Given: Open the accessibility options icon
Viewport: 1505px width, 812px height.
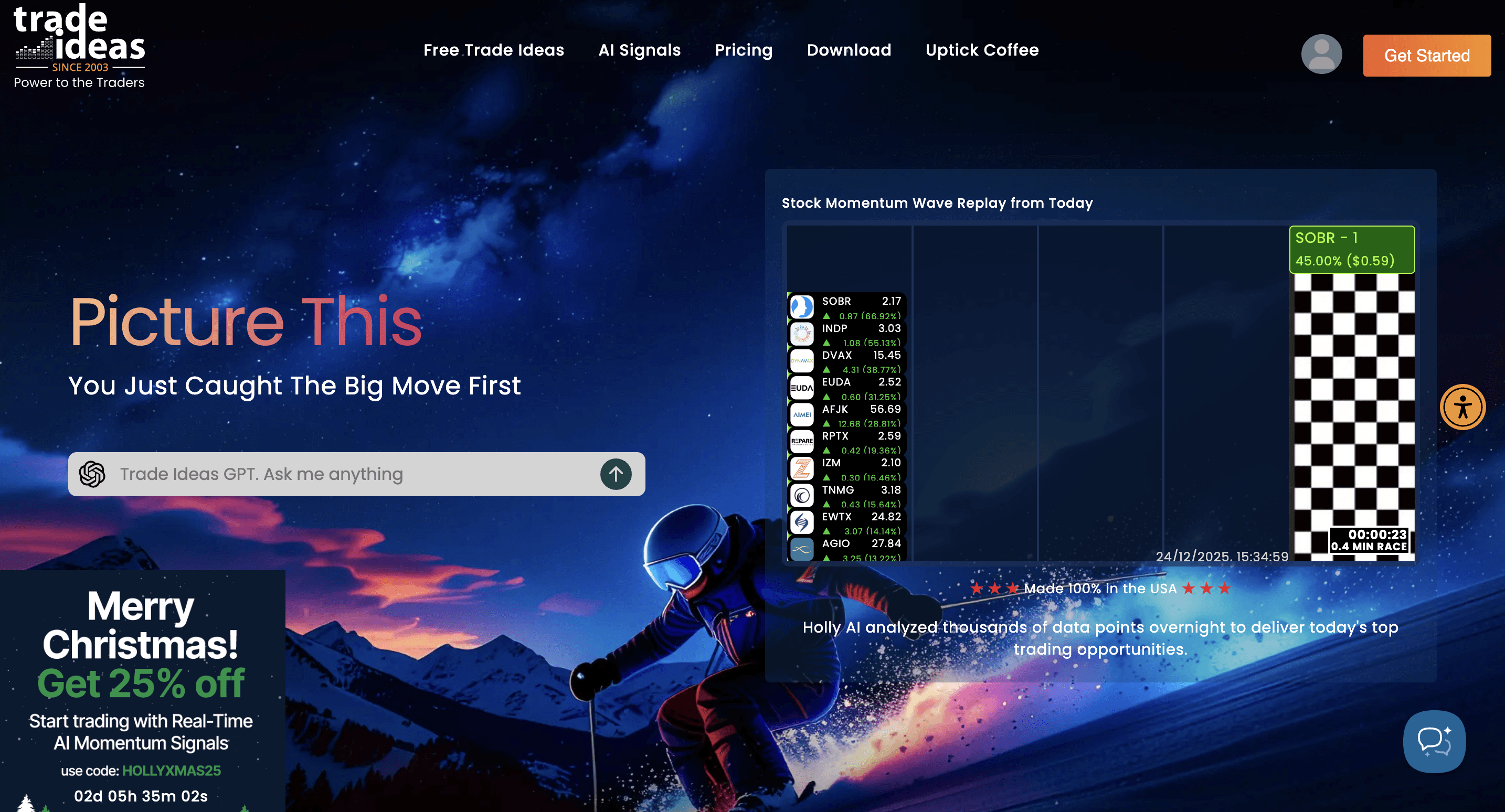Looking at the screenshot, I should tap(1462, 407).
